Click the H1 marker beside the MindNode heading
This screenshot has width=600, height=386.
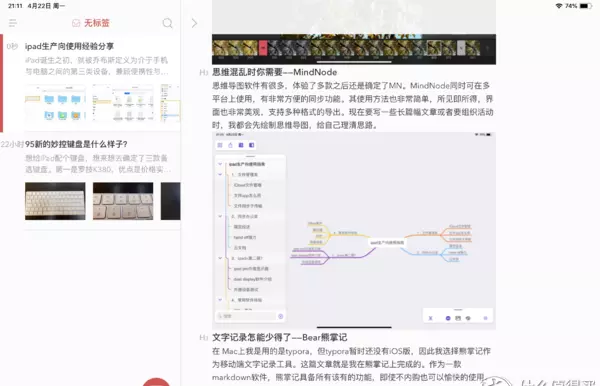(x=203, y=72)
